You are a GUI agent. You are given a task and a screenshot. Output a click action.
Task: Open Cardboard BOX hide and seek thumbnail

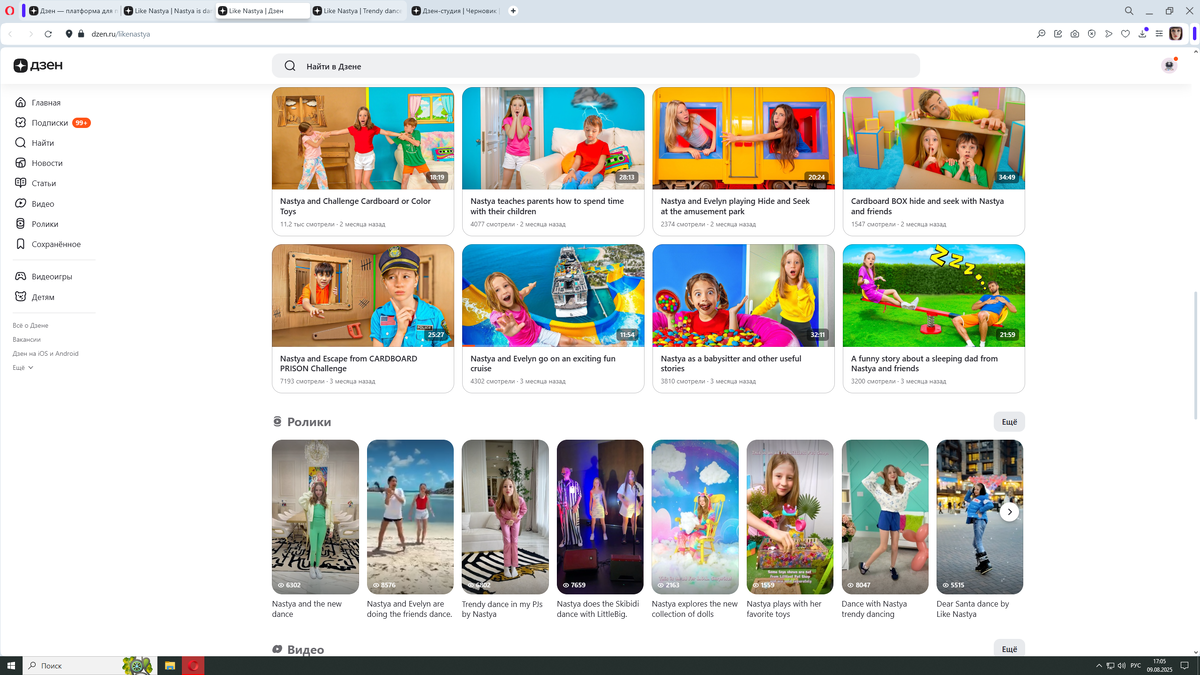tap(934, 138)
